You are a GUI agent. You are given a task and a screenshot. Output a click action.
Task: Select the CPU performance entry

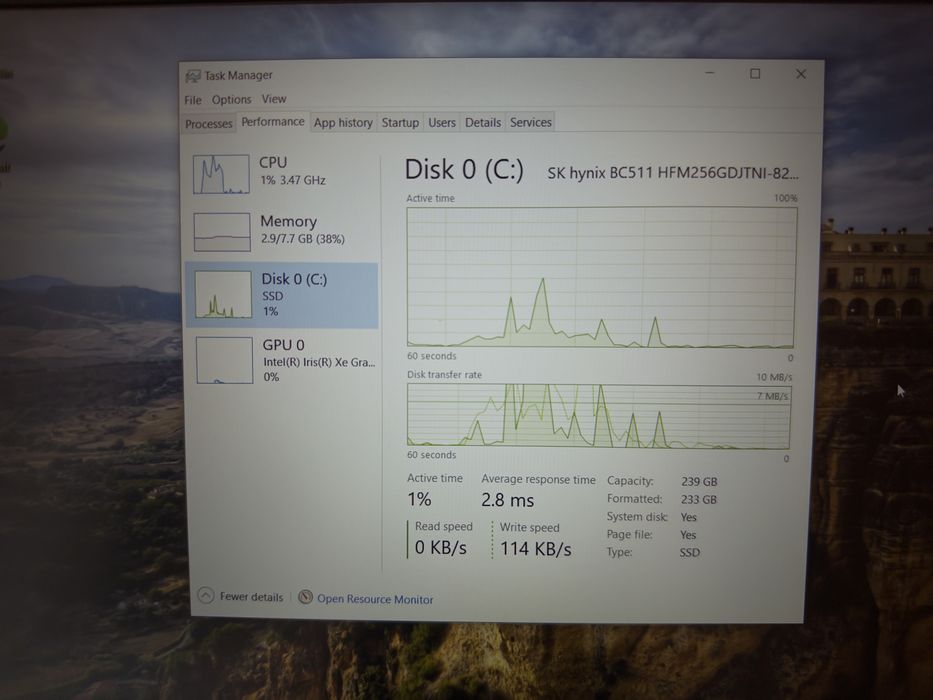pos(282,174)
